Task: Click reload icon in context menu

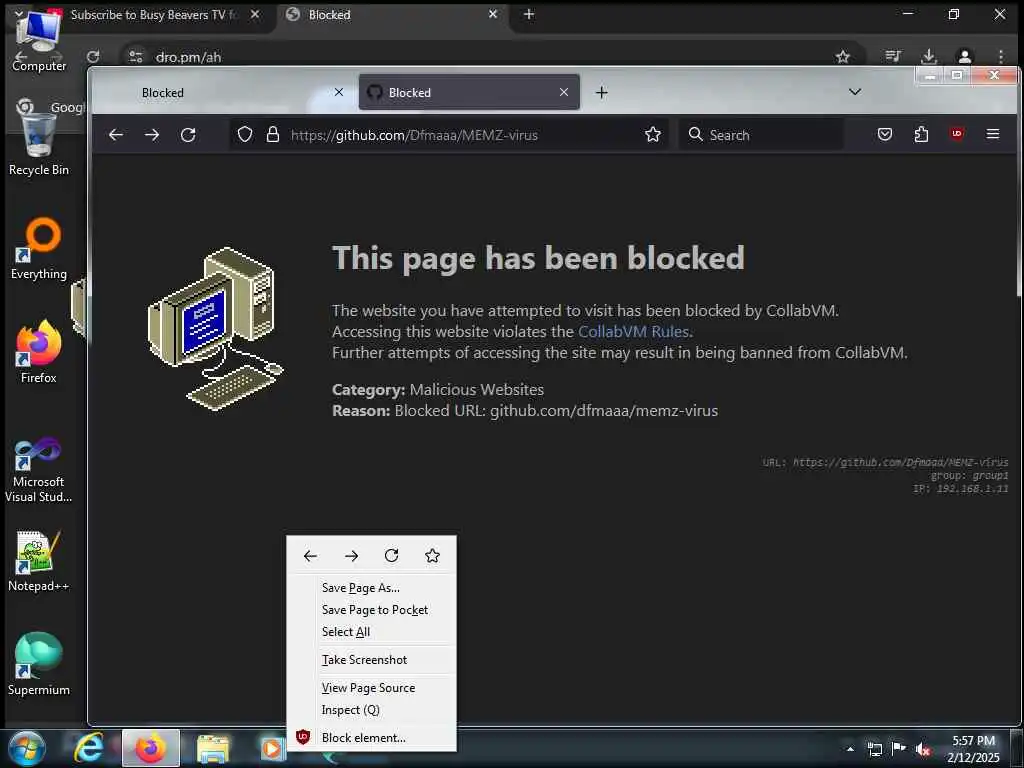Action: [392, 556]
